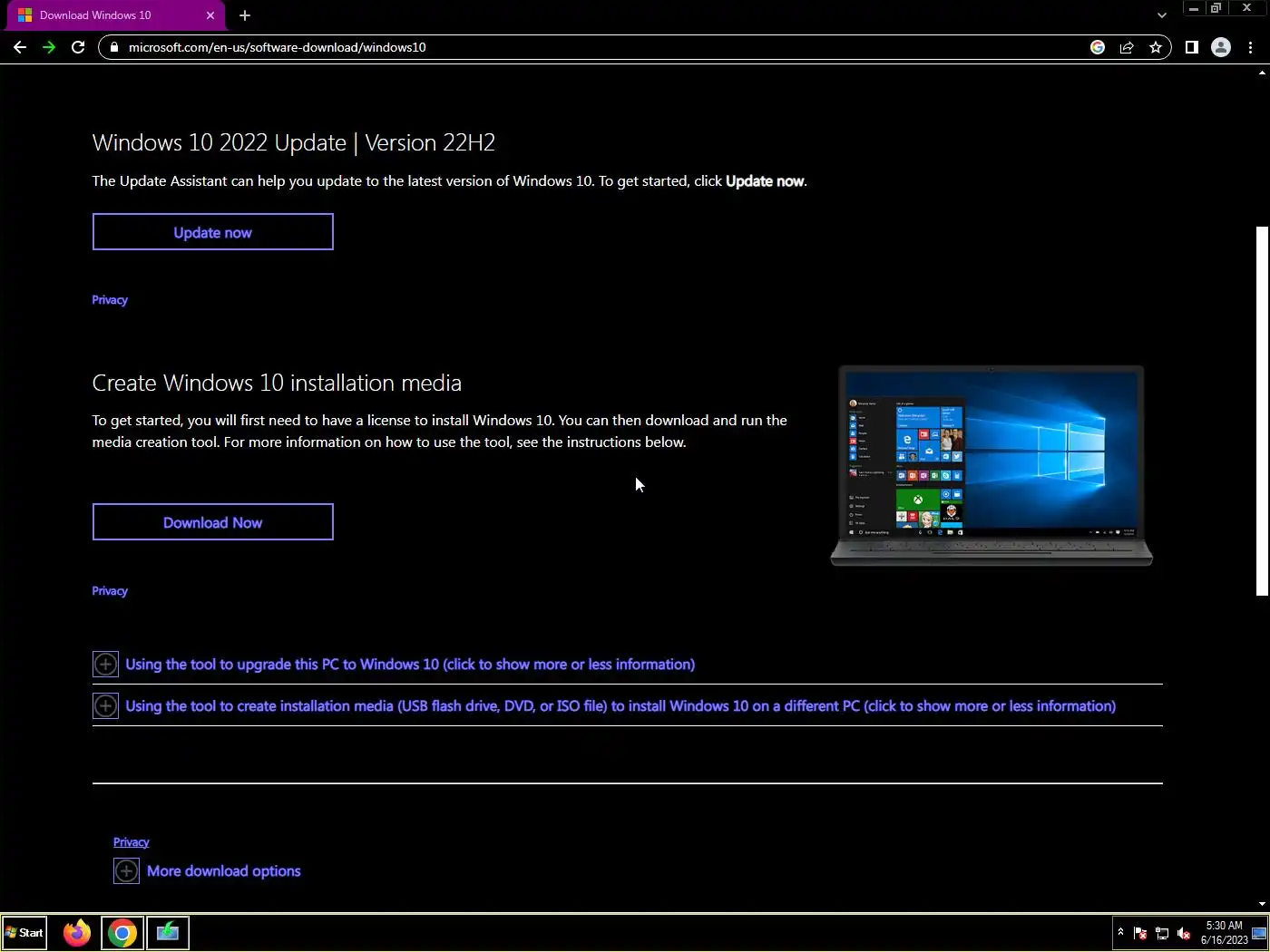This screenshot has height=952, width=1270.
Task: Click the padlock site info icon
Action: (x=113, y=47)
